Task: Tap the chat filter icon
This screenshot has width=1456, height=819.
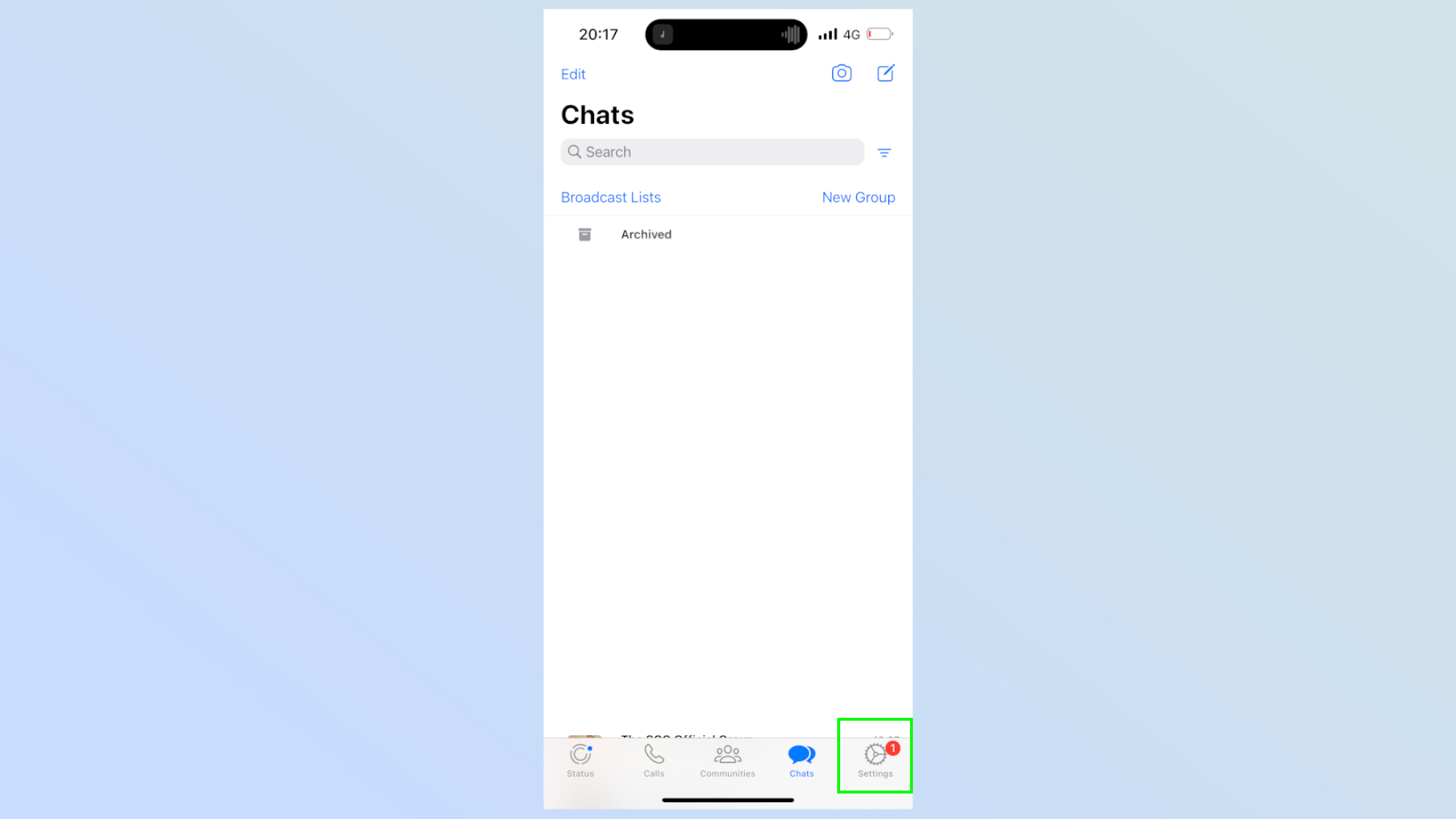Action: point(884,153)
